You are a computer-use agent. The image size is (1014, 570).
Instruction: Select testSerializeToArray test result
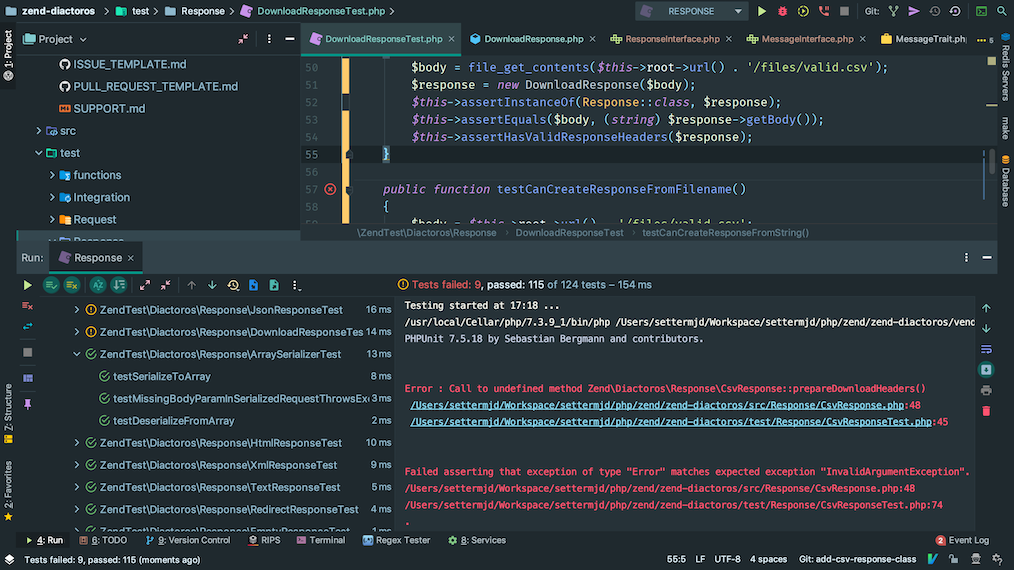(x=162, y=377)
